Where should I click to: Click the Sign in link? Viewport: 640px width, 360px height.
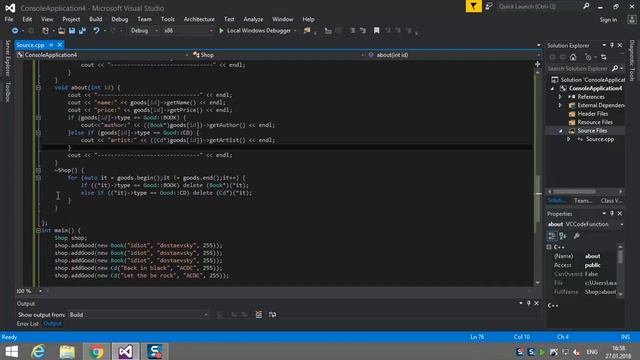click(x=608, y=20)
